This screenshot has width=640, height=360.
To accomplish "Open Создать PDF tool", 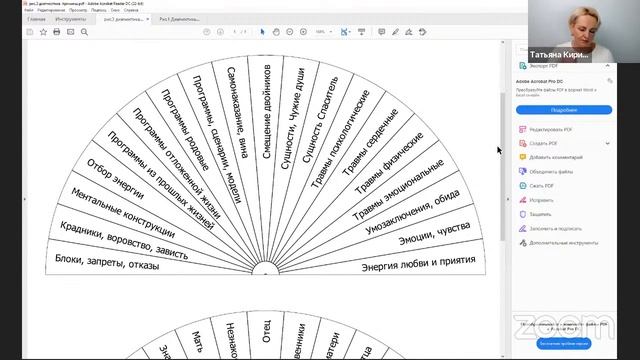I will tap(543, 143).
